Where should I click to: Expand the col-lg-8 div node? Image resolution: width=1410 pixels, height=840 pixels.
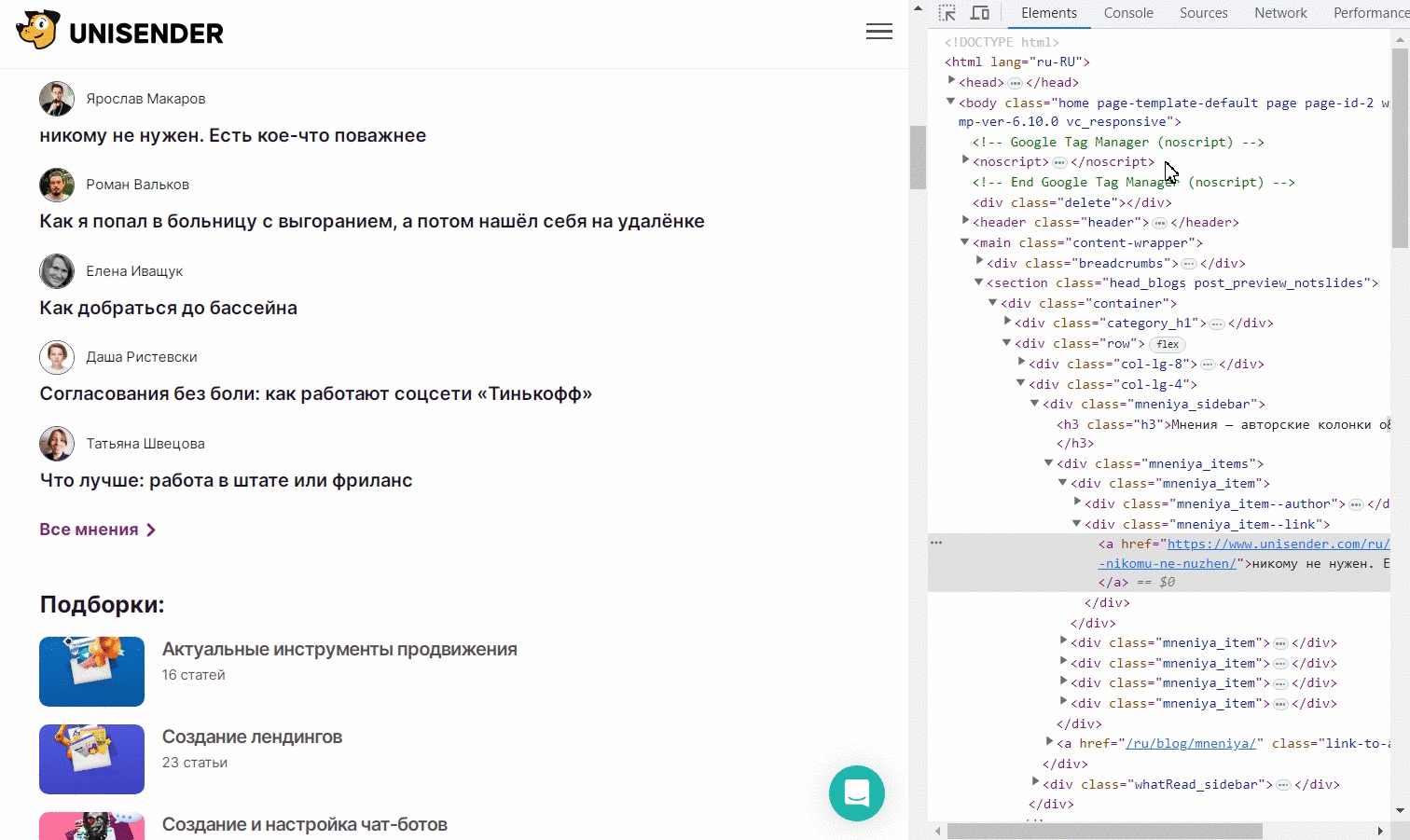pos(1021,363)
